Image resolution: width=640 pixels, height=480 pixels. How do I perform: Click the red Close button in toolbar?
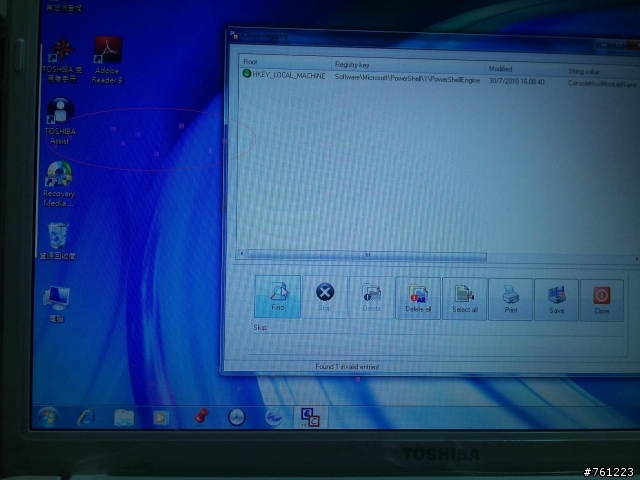click(x=602, y=300)
